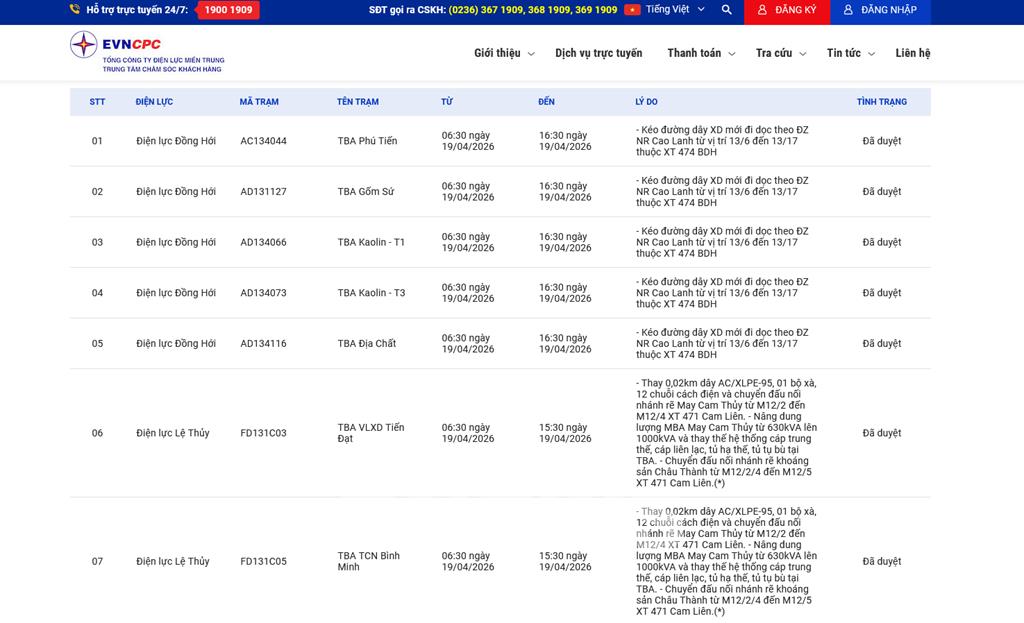The width and height of the screenshot is (1024, 623).
Task: Click the headset support icon
Action: (75, 10)
